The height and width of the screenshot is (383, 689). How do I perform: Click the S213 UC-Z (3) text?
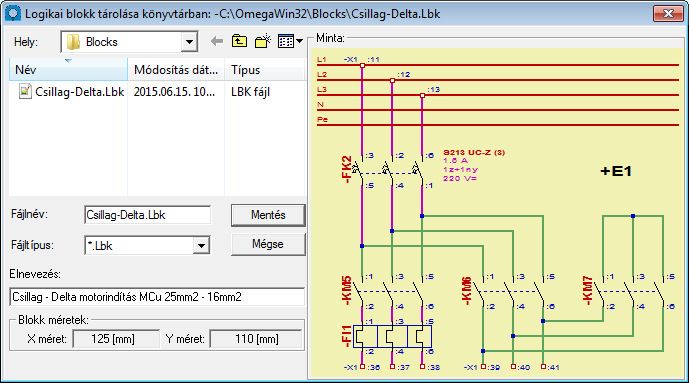point(474,152)
